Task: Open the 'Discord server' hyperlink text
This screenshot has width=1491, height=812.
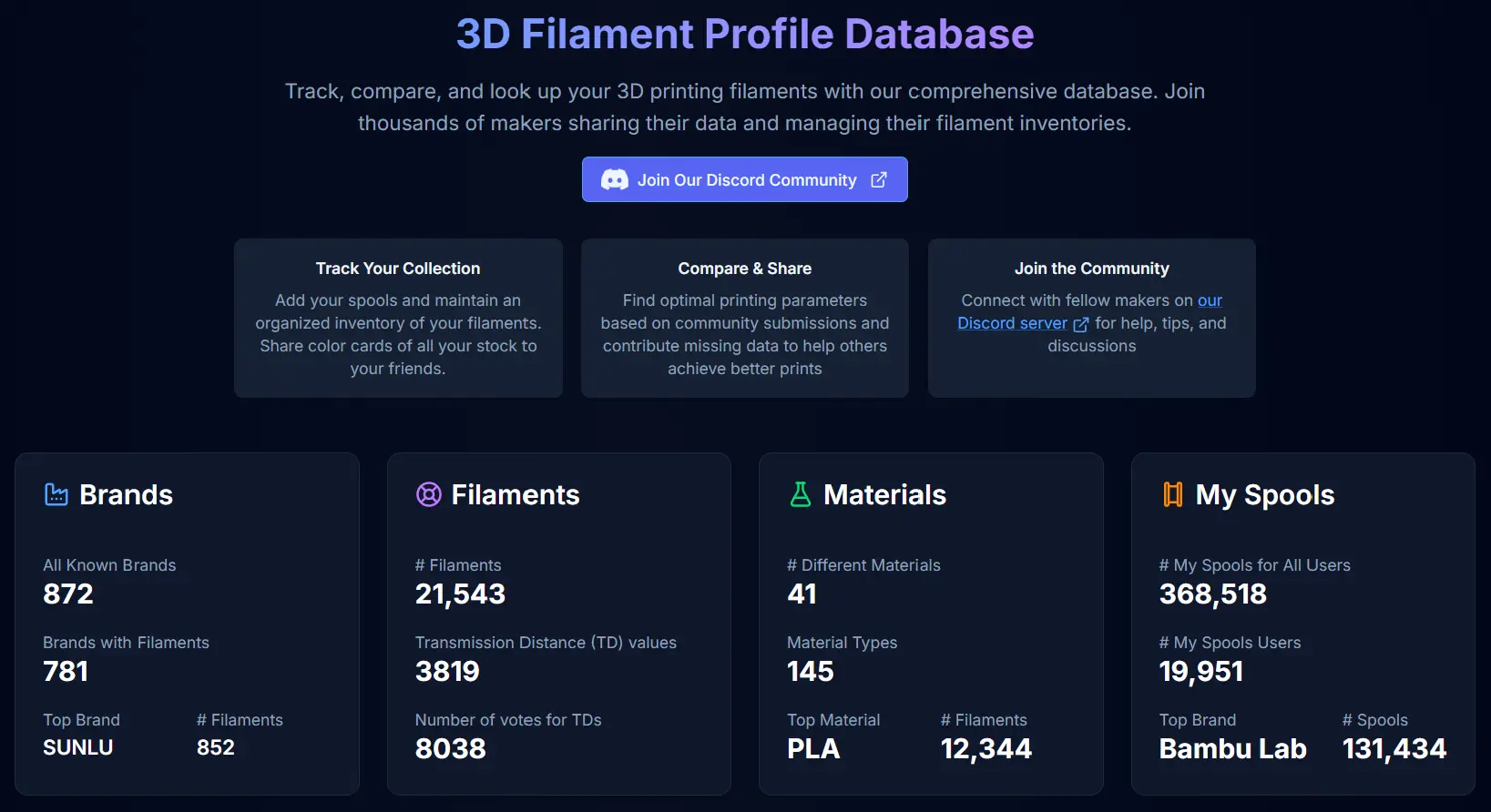Action: click(x=1012, y=323)
